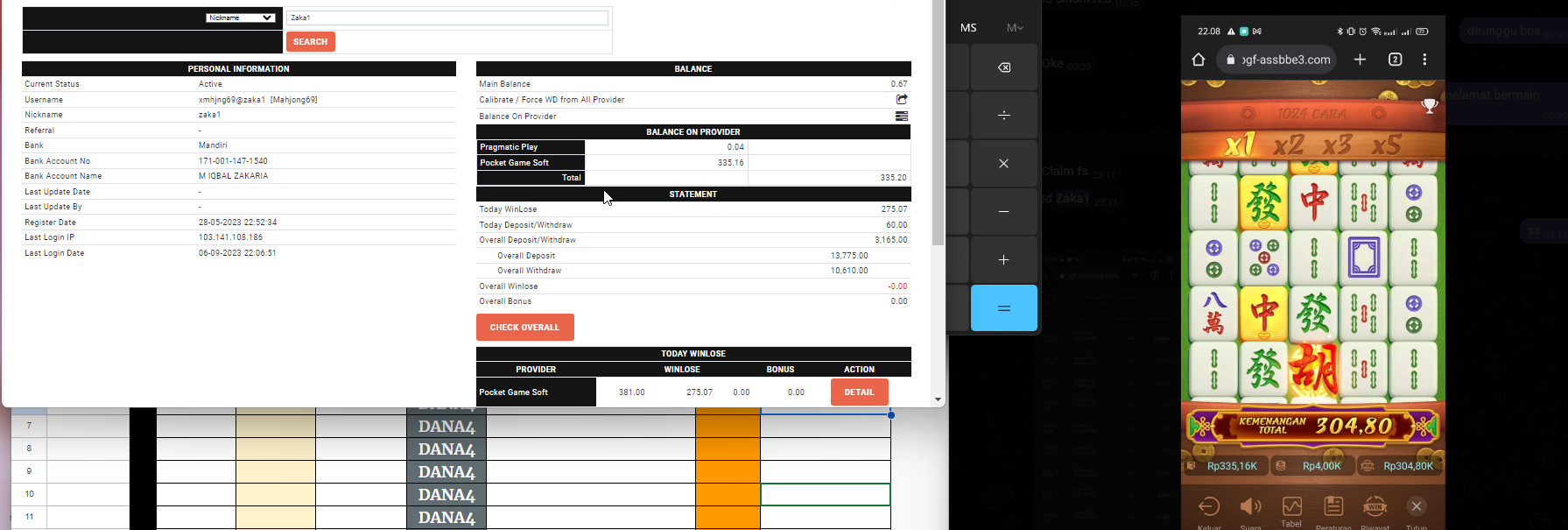
Task: Tap the game balance Rp335,16K
Action: pos(1232,466)
